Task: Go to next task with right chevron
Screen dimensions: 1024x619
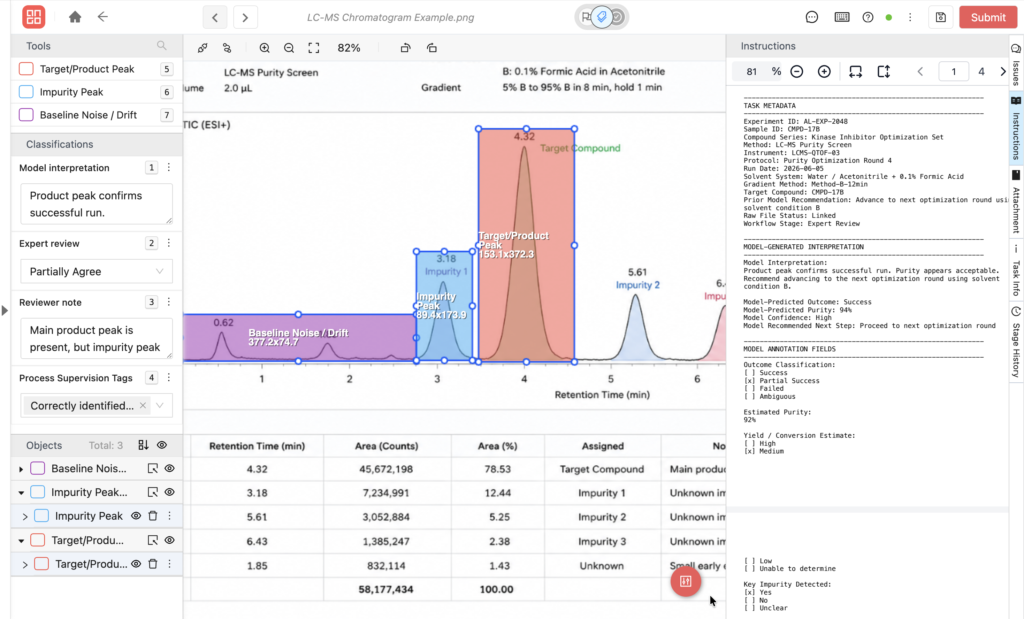Action: click(x=245, y=18)
